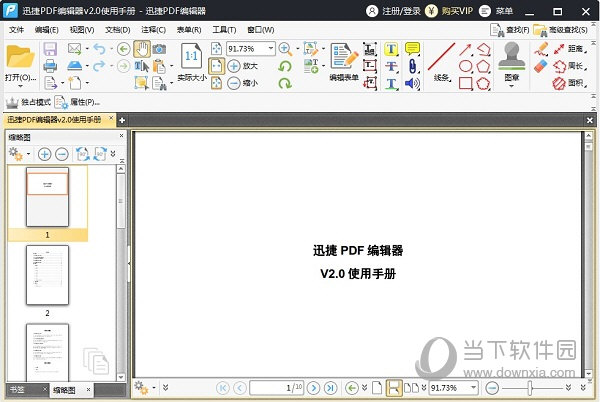Select the red arrow drawing tool
The width and height of the screenshot is (600, 402).
(465, 49)
